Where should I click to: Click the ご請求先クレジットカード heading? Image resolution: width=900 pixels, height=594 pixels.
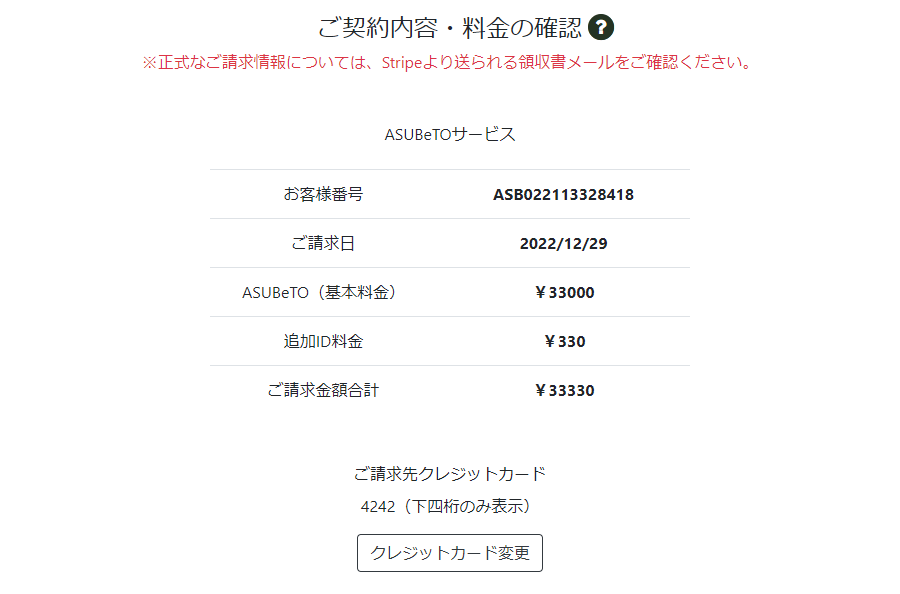[449, 474]
